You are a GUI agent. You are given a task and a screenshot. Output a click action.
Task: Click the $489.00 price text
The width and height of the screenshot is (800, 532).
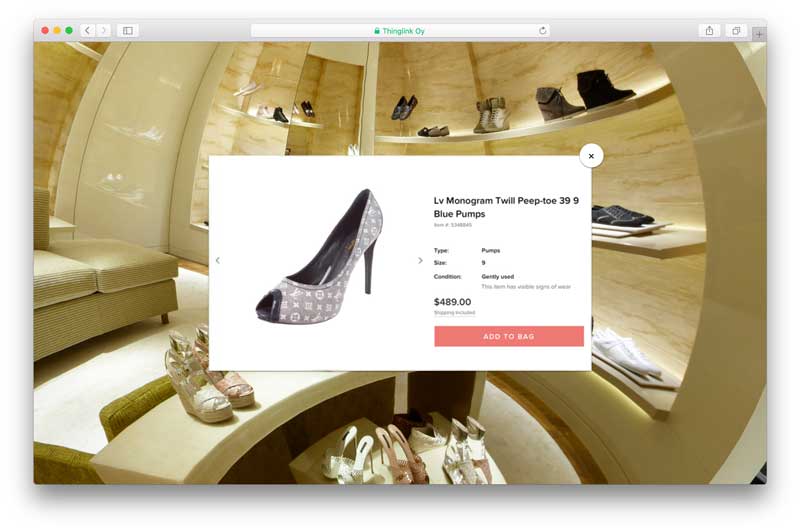452,301
